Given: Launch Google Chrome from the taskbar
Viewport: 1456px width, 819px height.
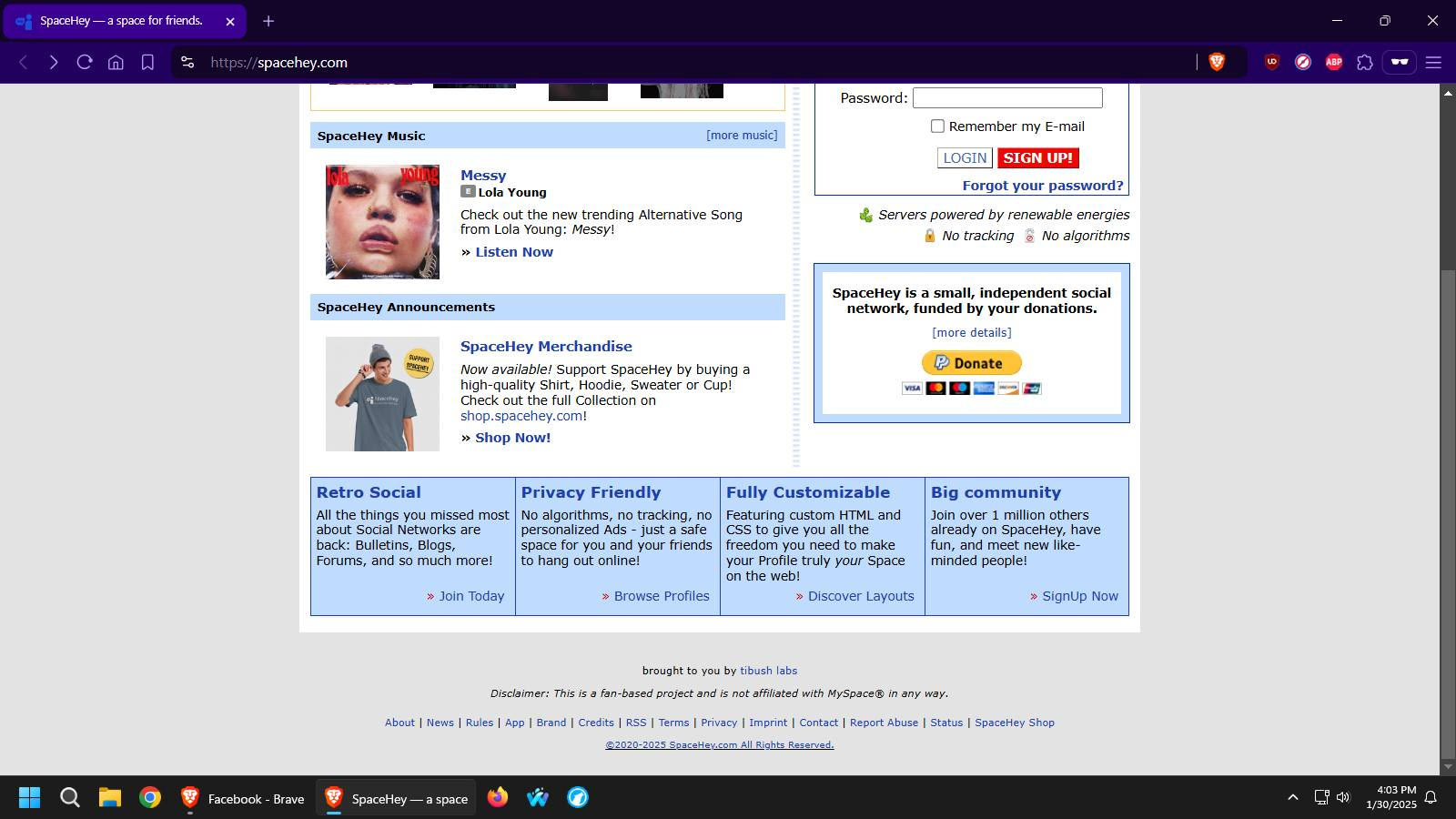Looking at the screenshot, I should pyautogui.click(x=150, y=798).
